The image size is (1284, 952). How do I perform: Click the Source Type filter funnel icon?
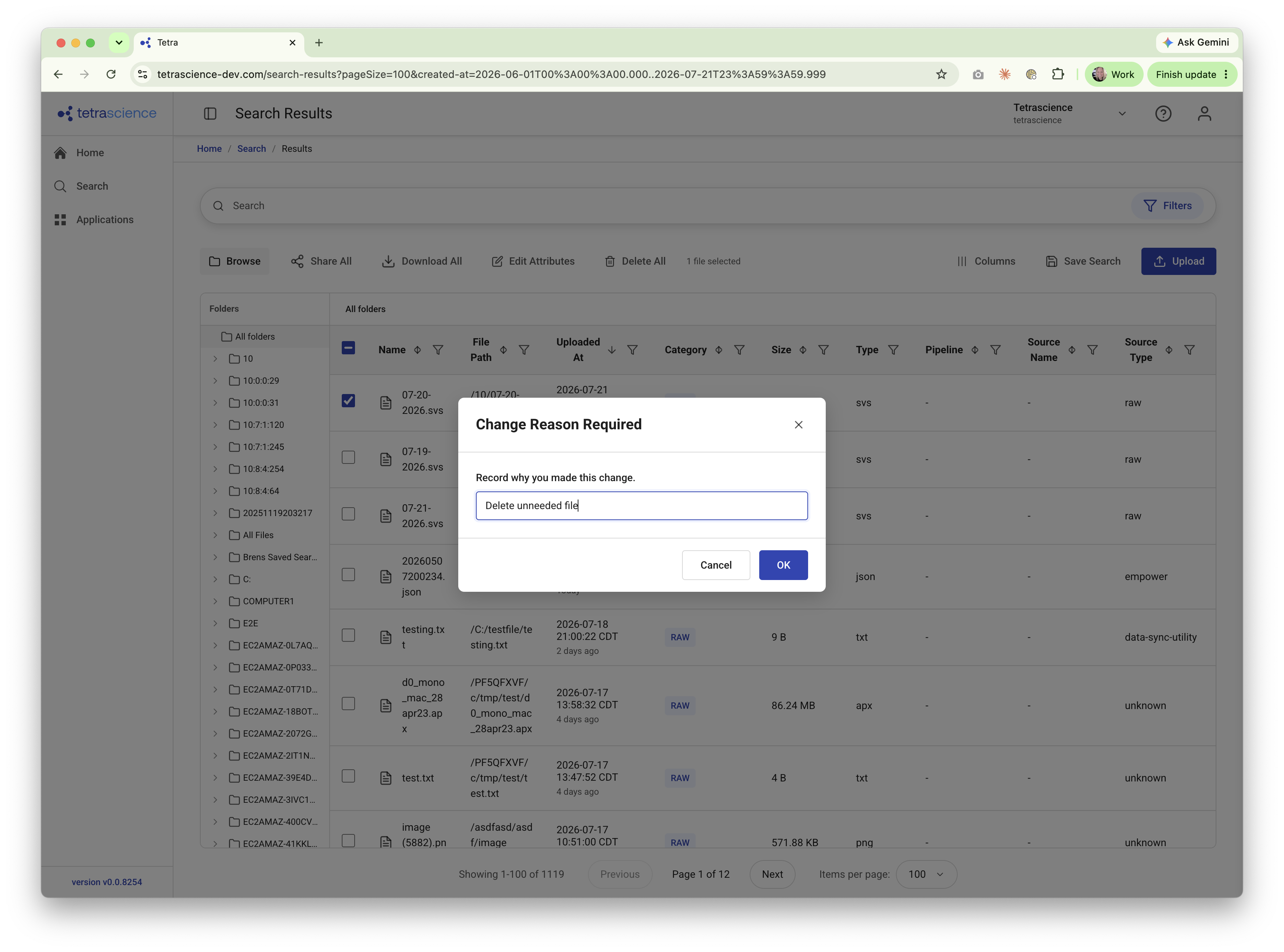pyautogui.click(x=1190, y=350)
